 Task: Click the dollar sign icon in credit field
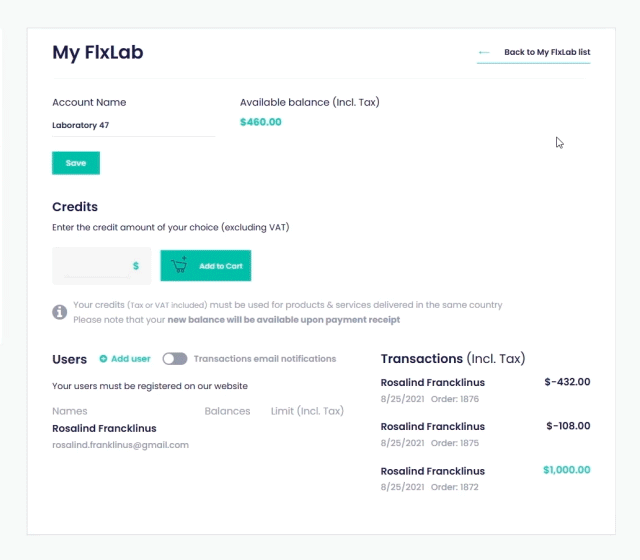[x=136, y=266]
